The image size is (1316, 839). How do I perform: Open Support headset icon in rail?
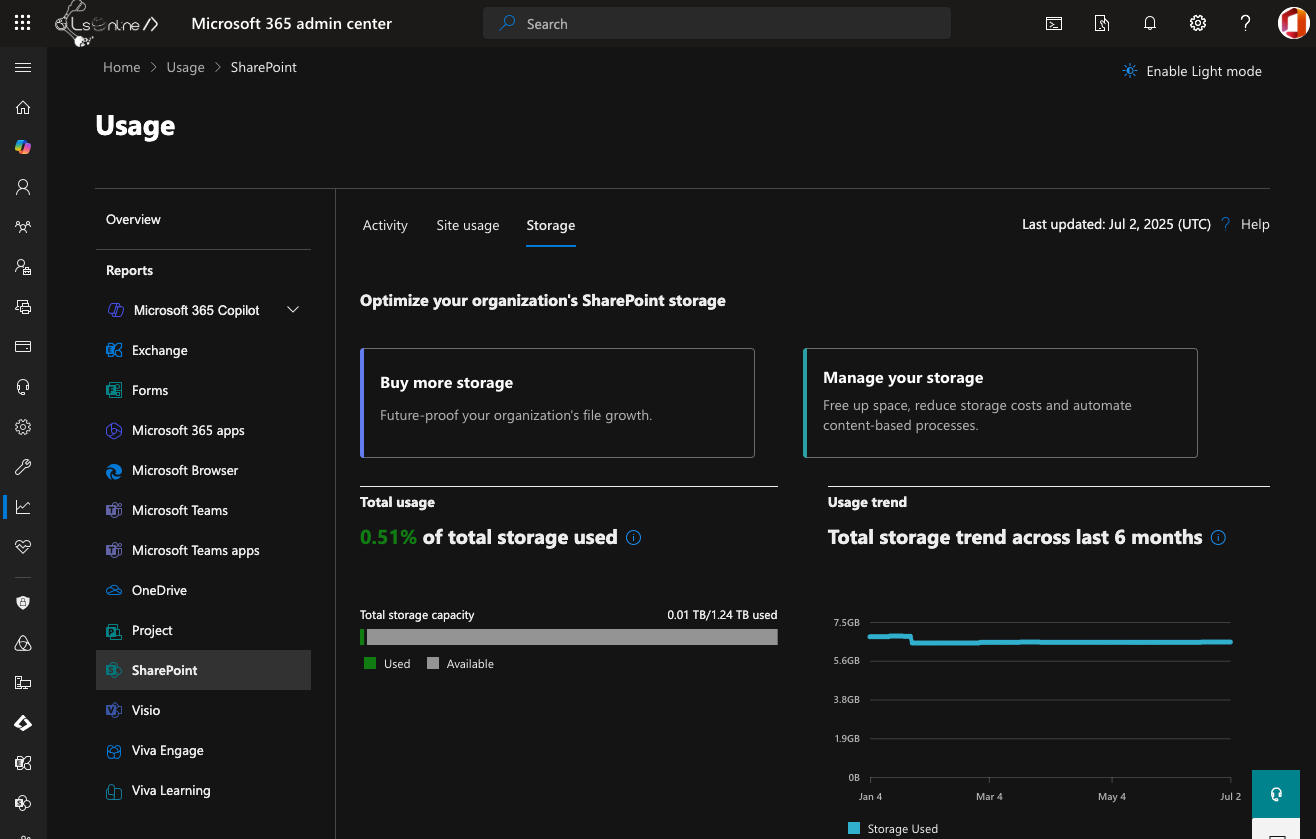click(x=23, y=387)
